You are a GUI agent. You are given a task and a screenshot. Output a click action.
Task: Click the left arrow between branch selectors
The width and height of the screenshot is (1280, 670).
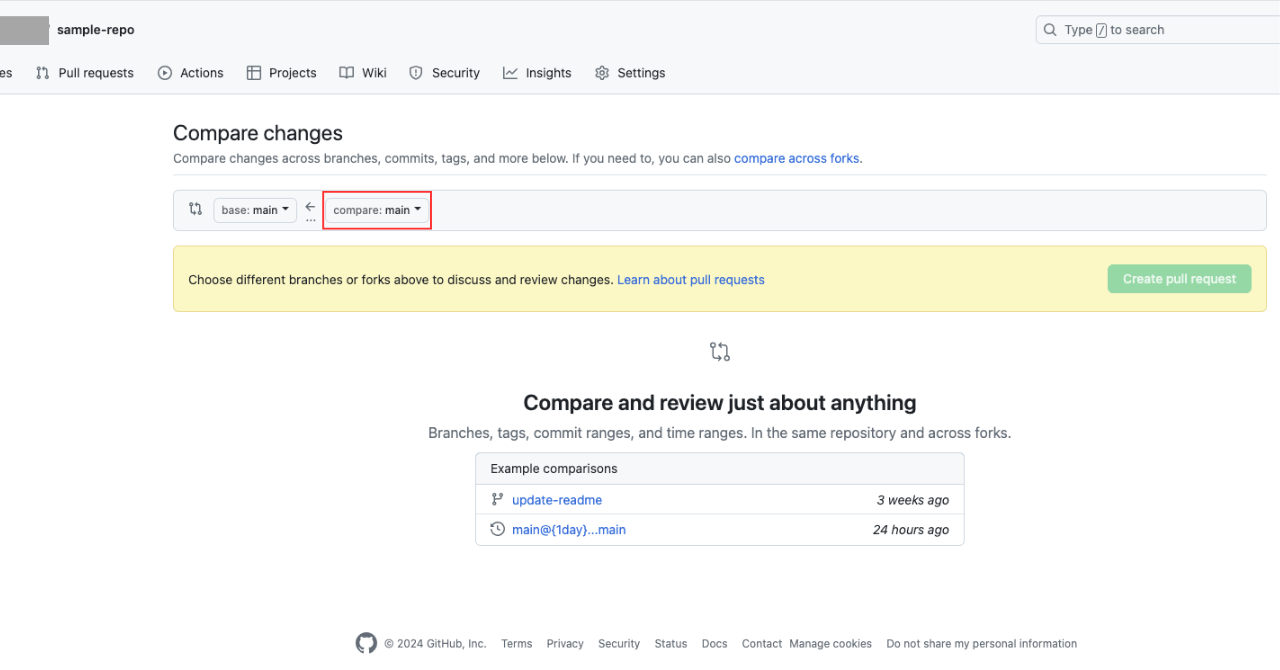310,207
